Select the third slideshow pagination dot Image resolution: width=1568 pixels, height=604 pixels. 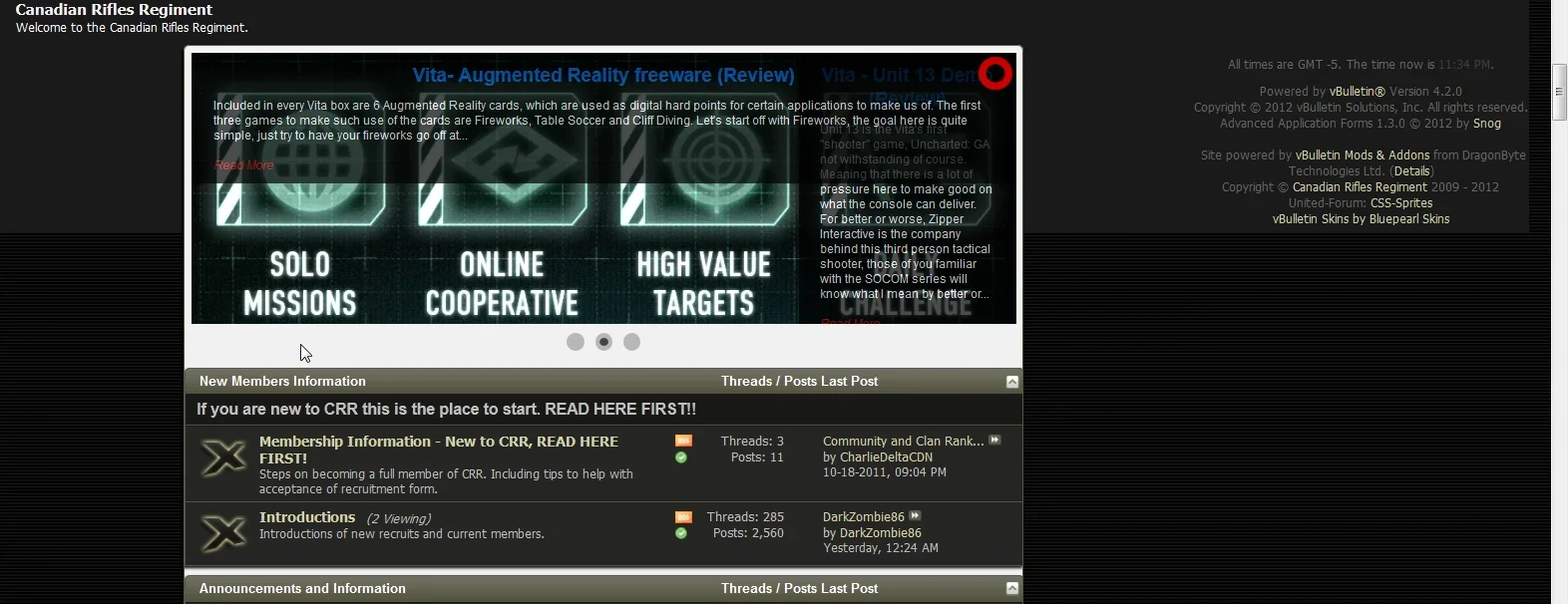(631, 342)
